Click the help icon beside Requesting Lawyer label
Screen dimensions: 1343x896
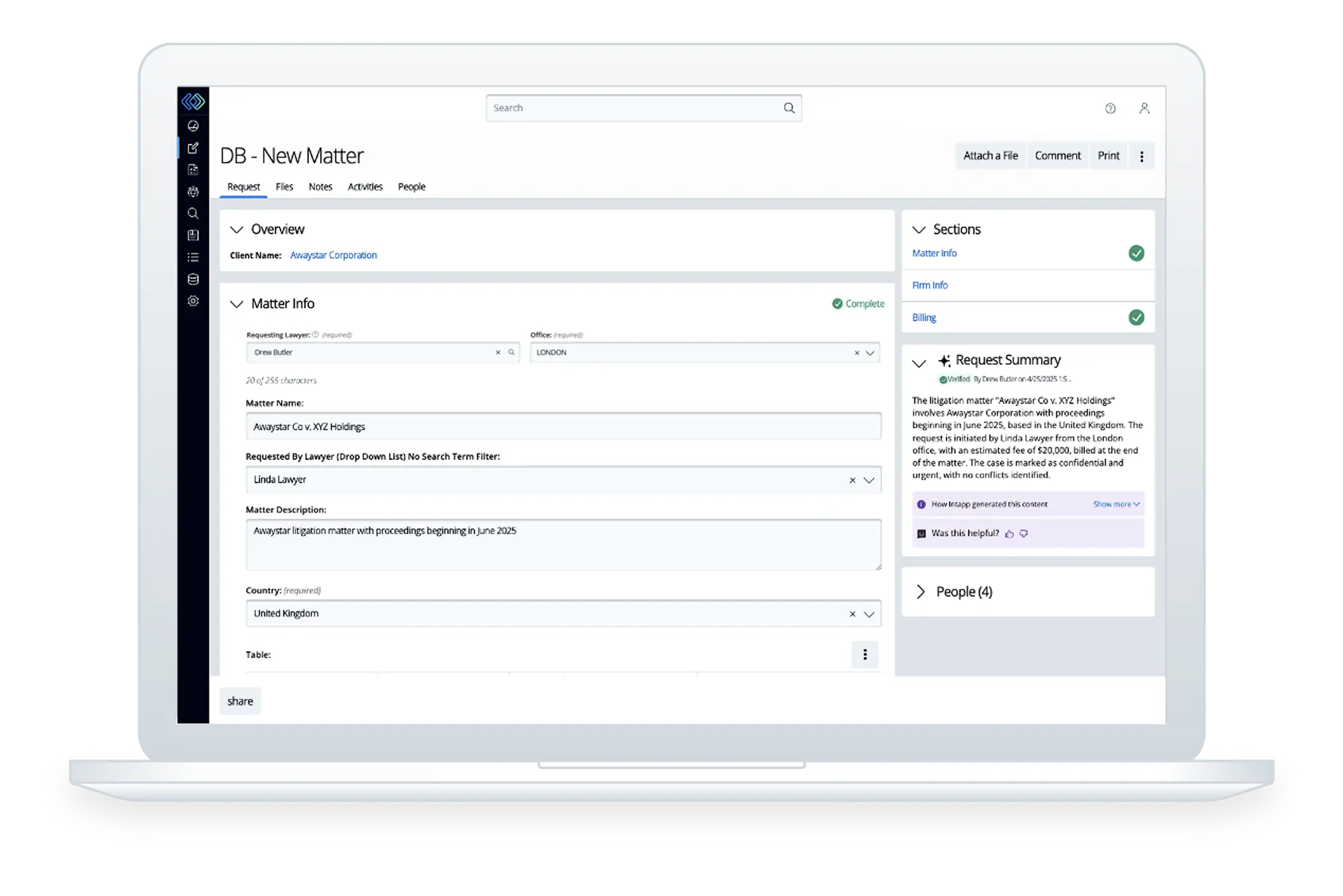[x=315, y=334]
